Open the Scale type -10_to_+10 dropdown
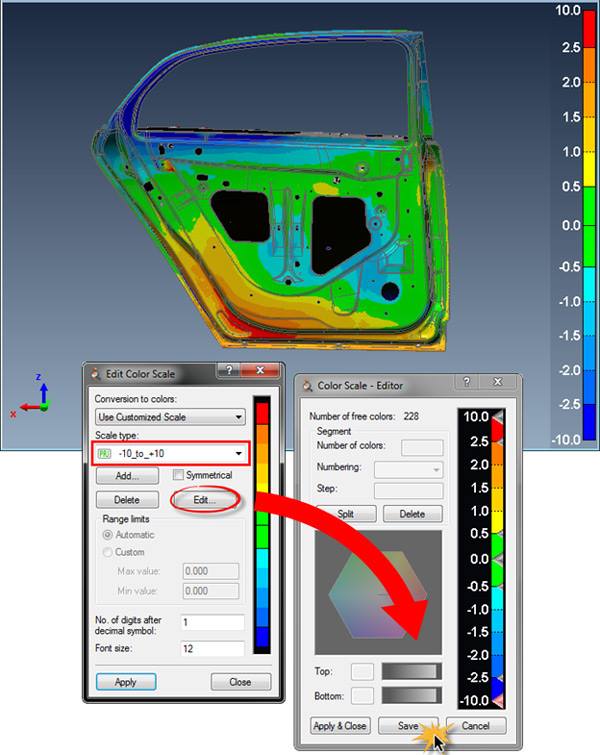This screenshot has width=600, height=755. point(170,454)
